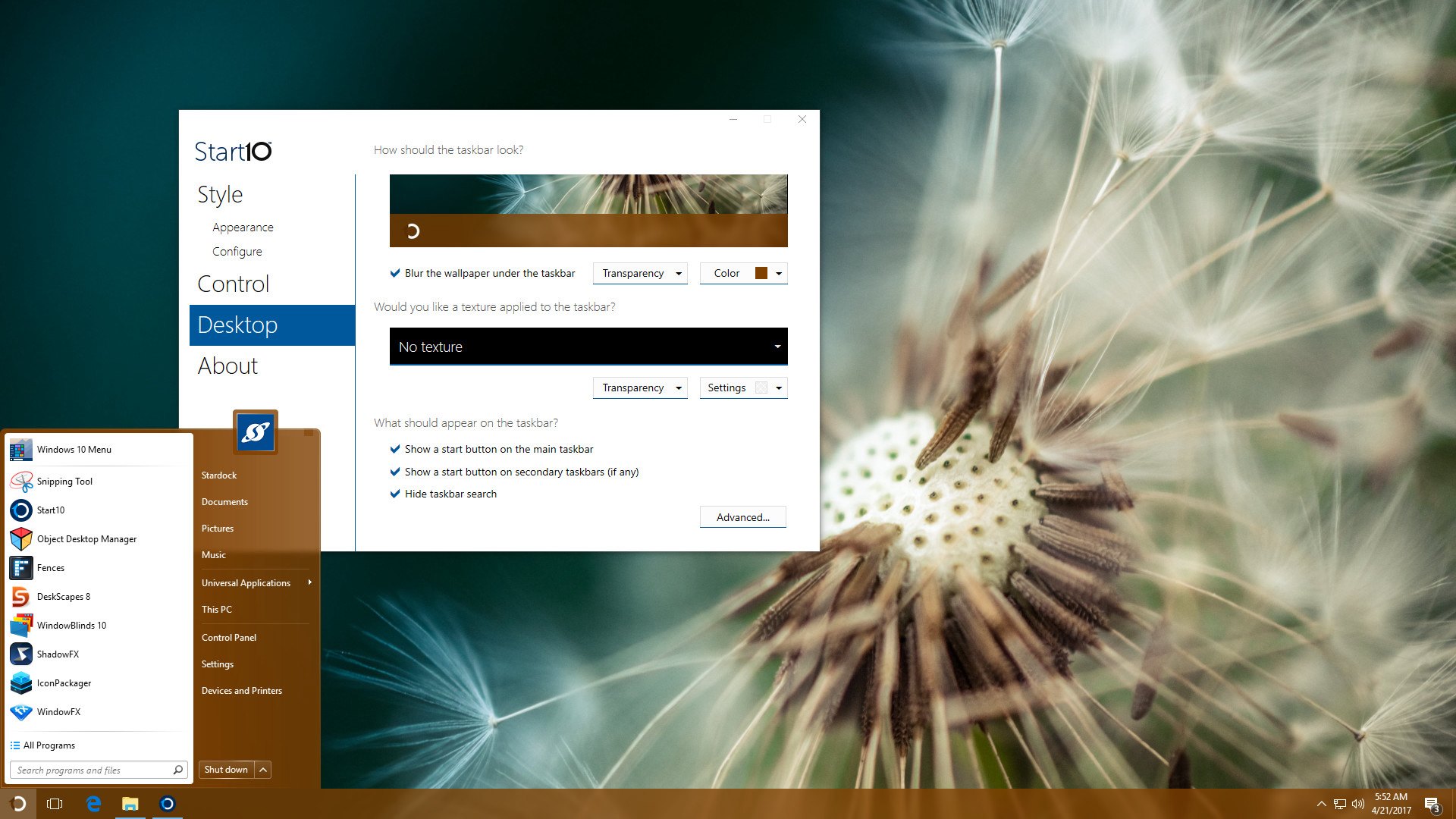Open Microsoft Edge from the taskbar

coord(93,803)
